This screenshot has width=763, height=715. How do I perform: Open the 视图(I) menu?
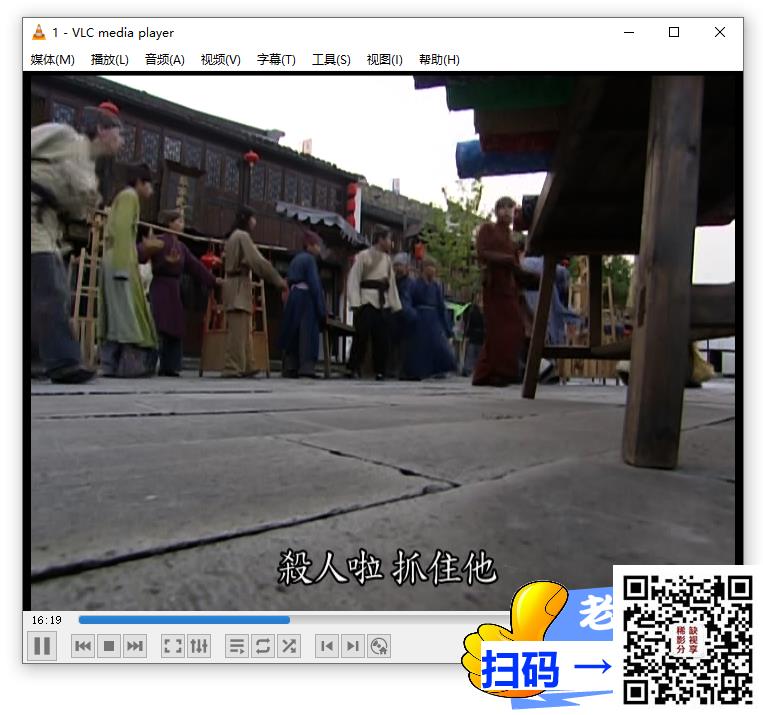tap(384, 59)
